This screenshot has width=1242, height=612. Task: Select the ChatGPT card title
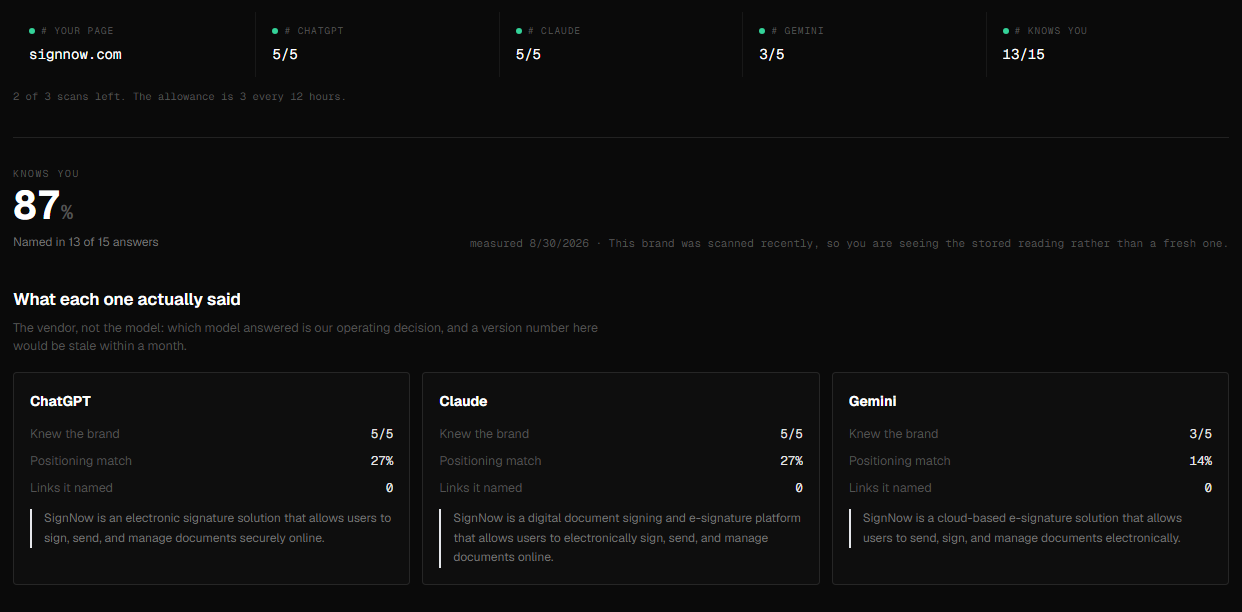pos(61,401)
